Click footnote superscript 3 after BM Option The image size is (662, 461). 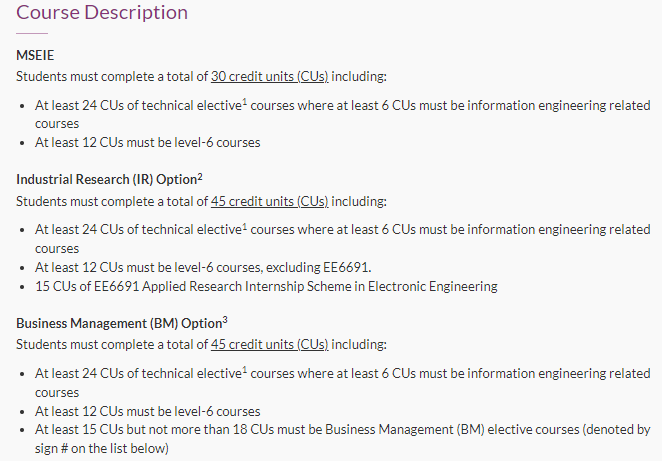tap(225, 320)
